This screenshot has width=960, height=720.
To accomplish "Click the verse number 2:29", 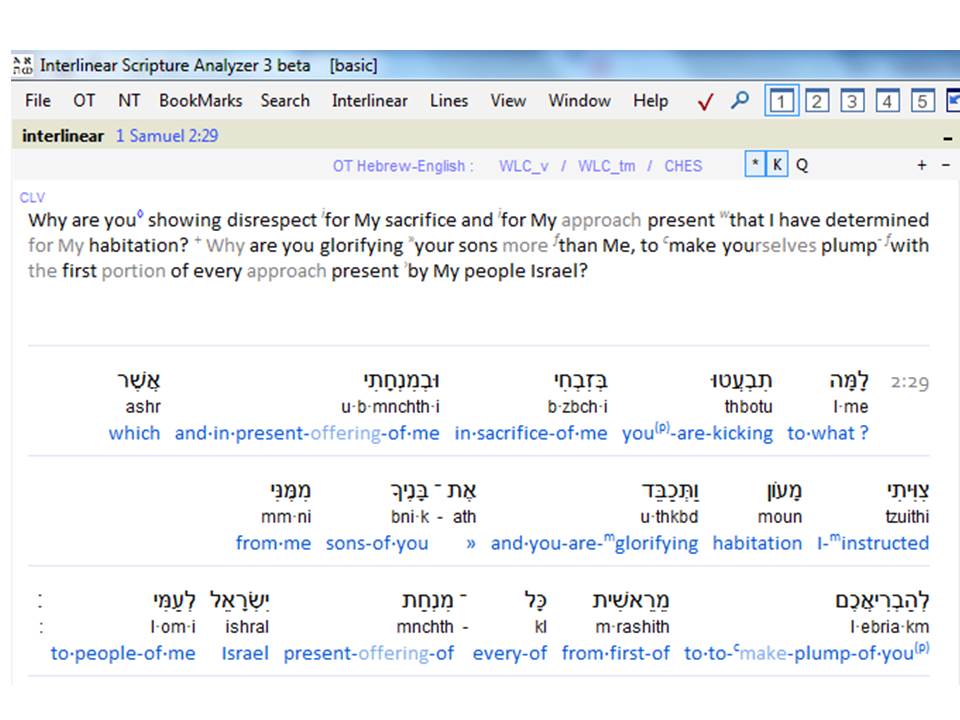I will [x=910, y=383].
